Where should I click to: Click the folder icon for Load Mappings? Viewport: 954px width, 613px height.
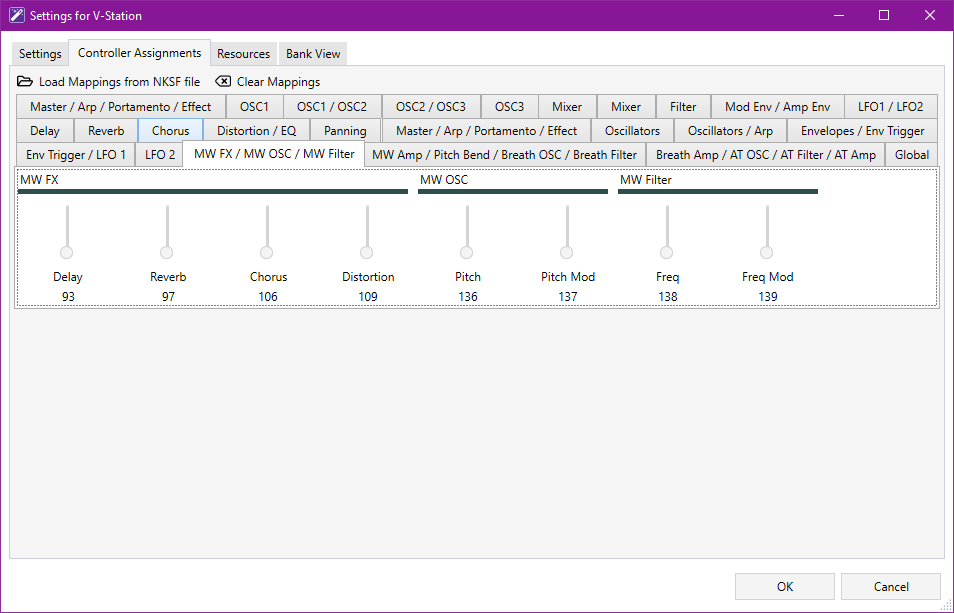(25, 81)
